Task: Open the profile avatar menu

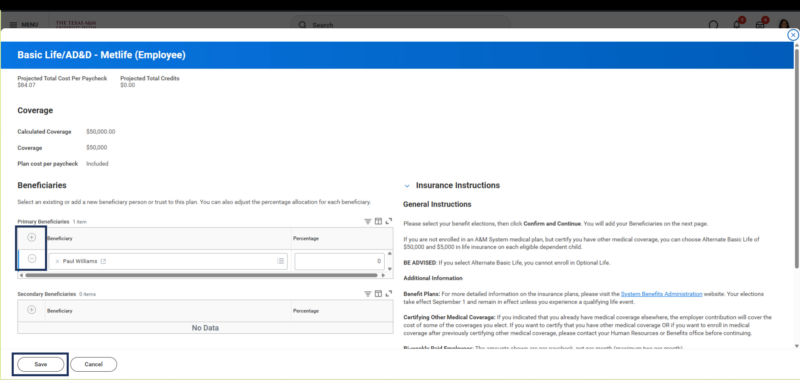Action: tap(784, 24)
